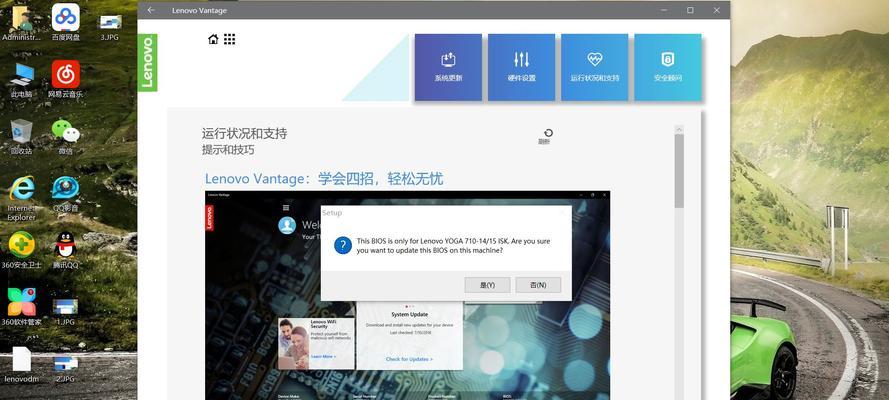Click the Lenovo Vantage window title text
The image size is (889, 400).
(199, 10)
